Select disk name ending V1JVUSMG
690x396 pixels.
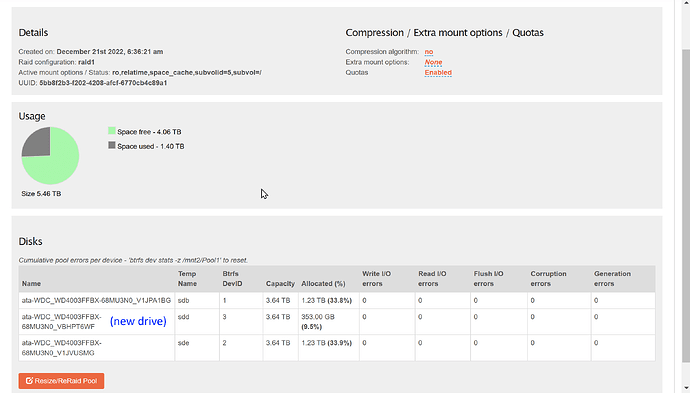62,348
